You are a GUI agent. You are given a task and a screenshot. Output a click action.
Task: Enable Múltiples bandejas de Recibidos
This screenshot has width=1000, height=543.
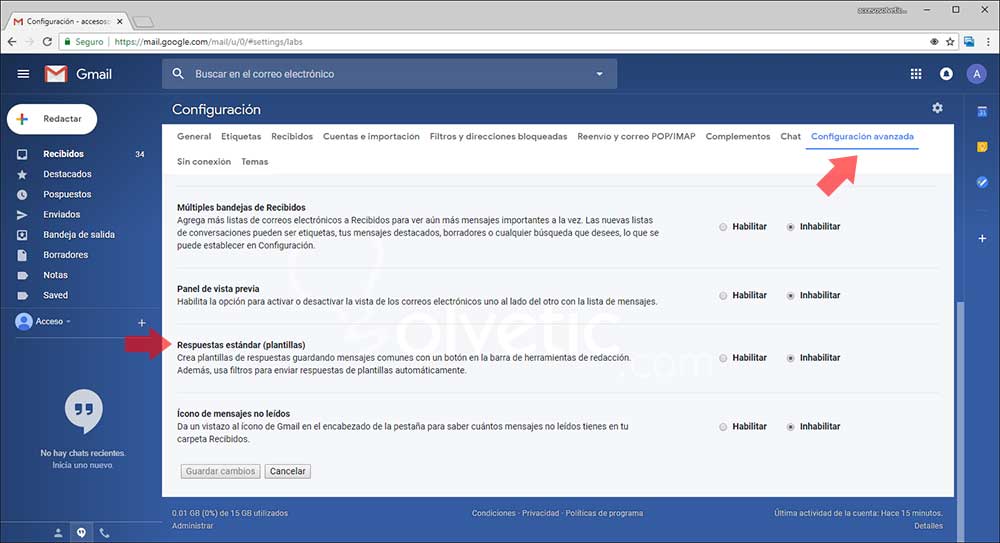[723, 227]
